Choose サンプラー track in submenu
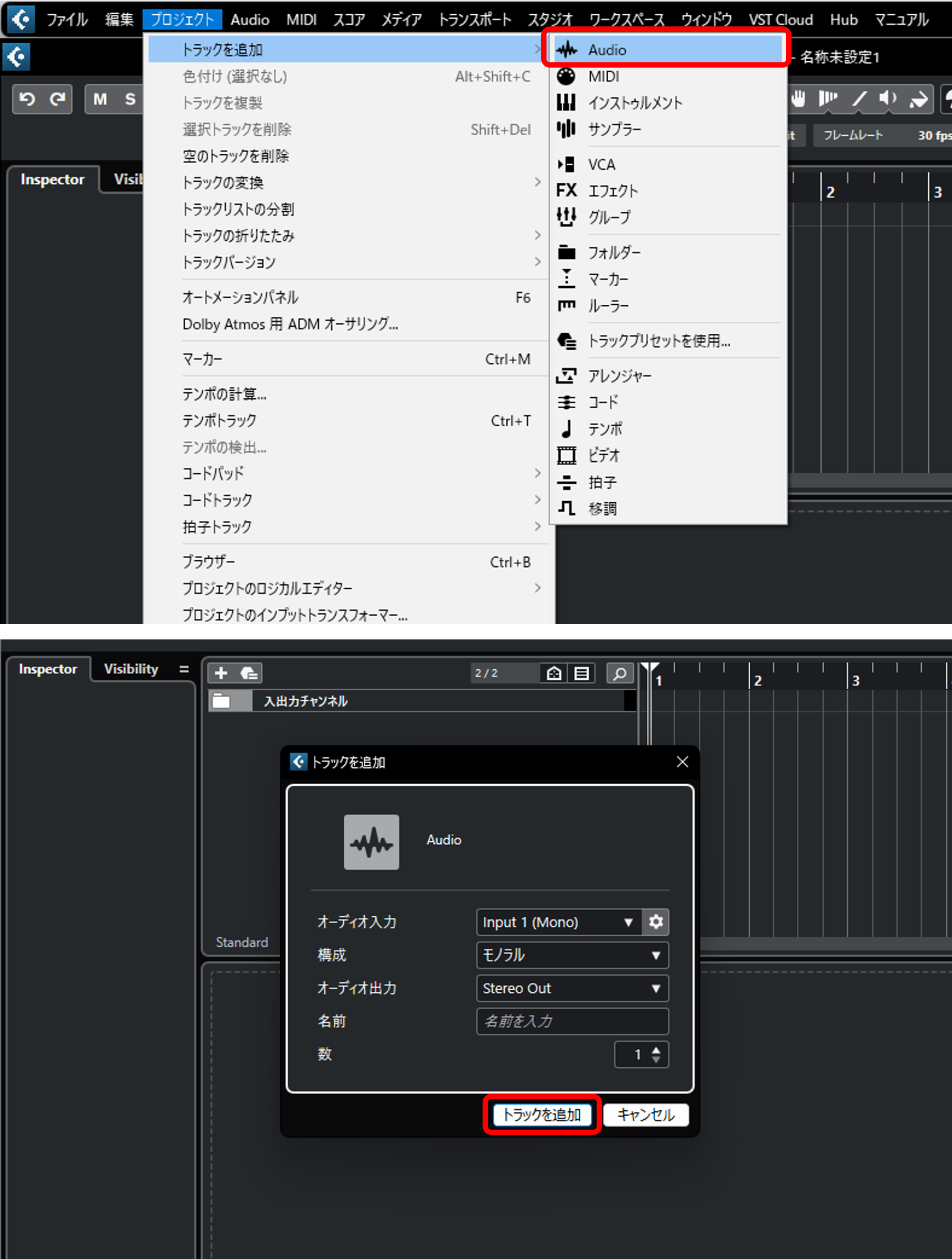Viewport: 952px width, 1259px height. pyautogui.click(x=667, y=129)
